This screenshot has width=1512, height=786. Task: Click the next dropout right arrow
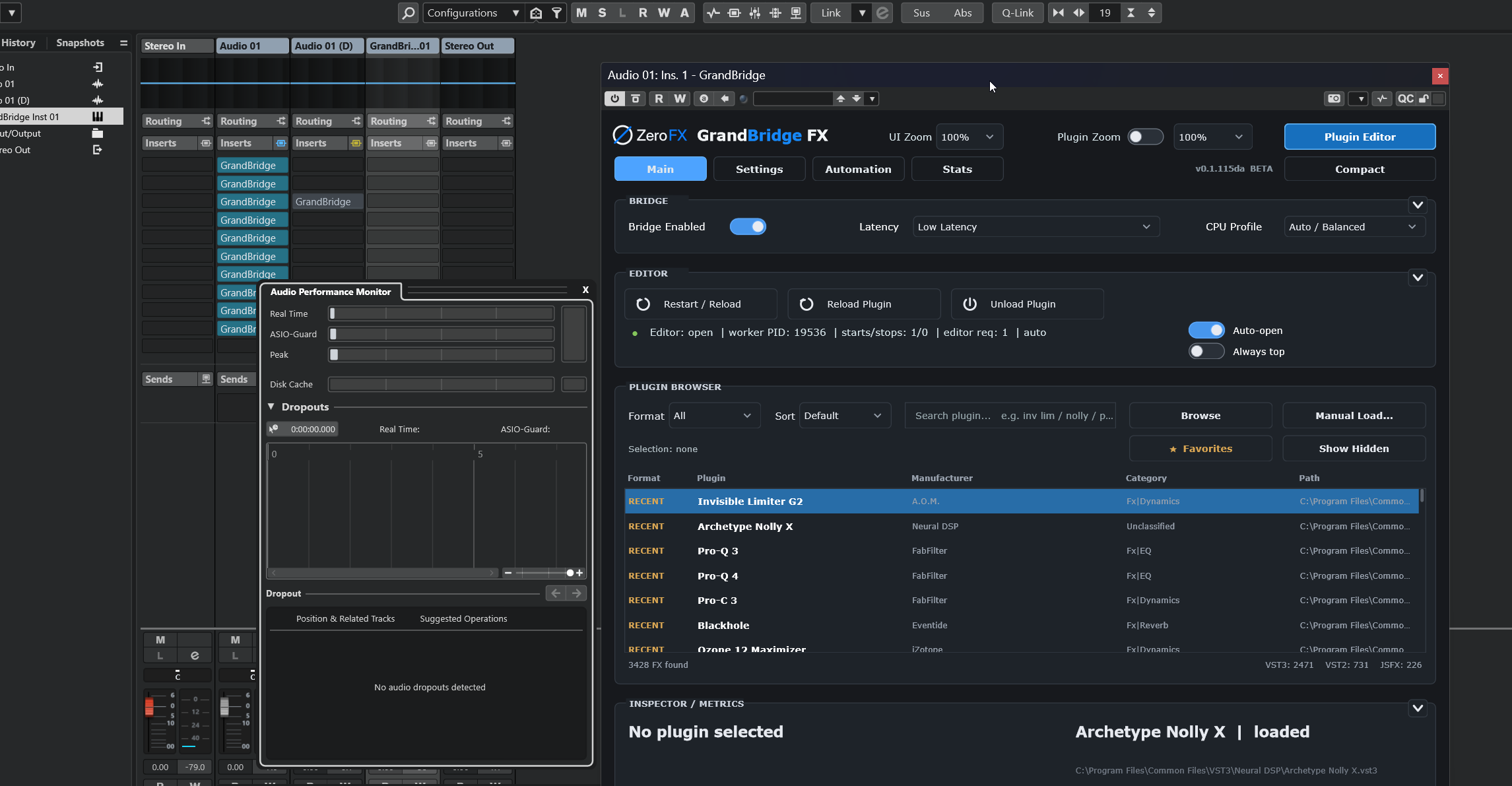click(577, 593)
